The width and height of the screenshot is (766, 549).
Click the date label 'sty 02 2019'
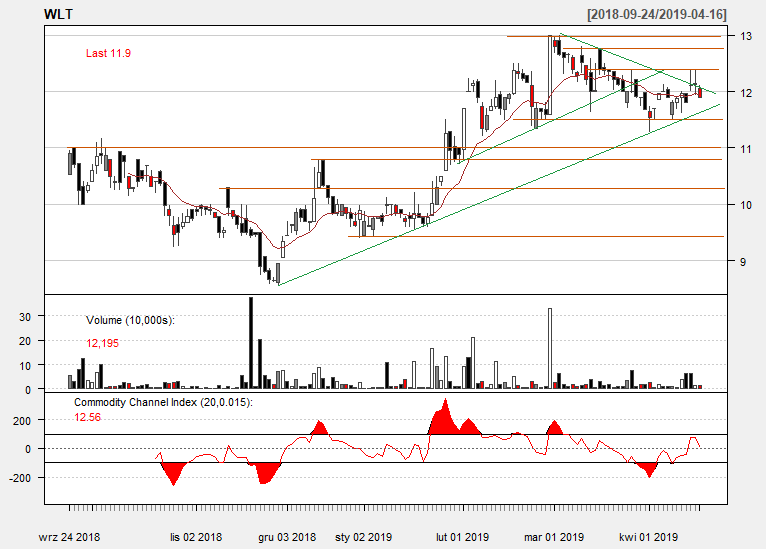(363, 537)
